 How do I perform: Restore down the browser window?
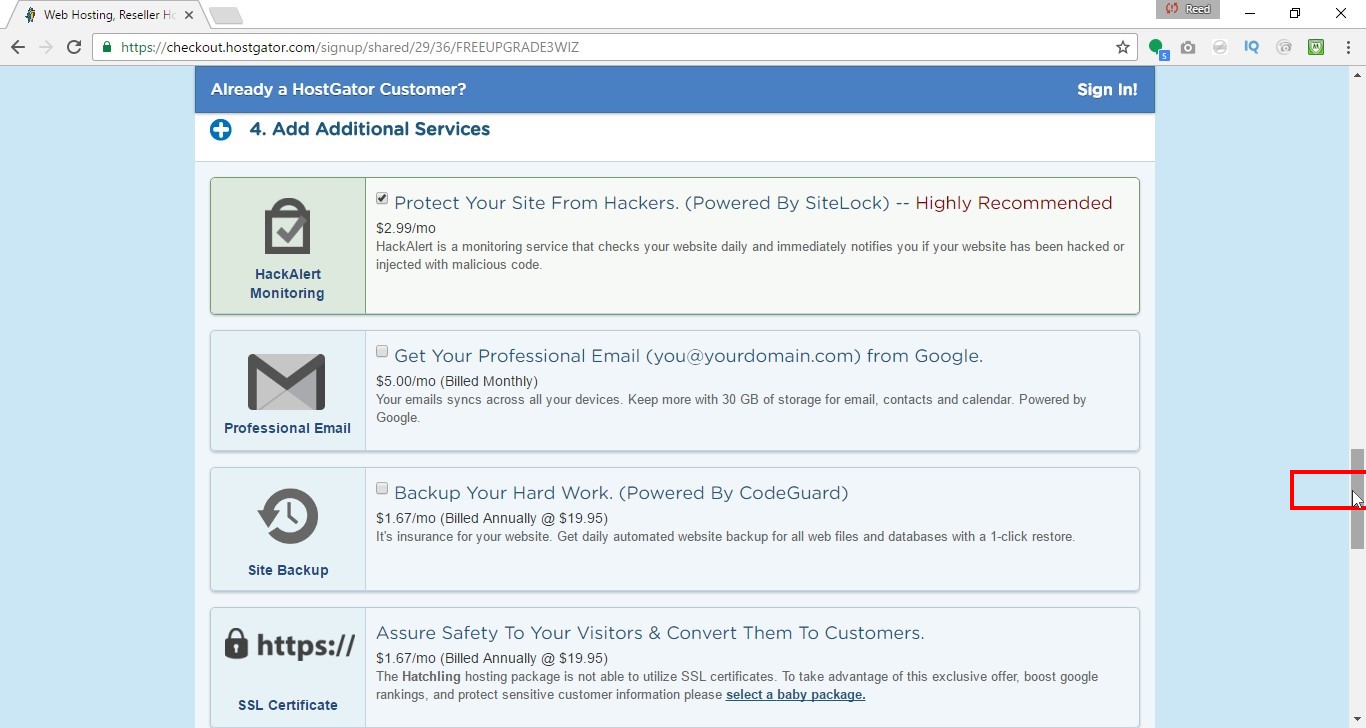1296,14
